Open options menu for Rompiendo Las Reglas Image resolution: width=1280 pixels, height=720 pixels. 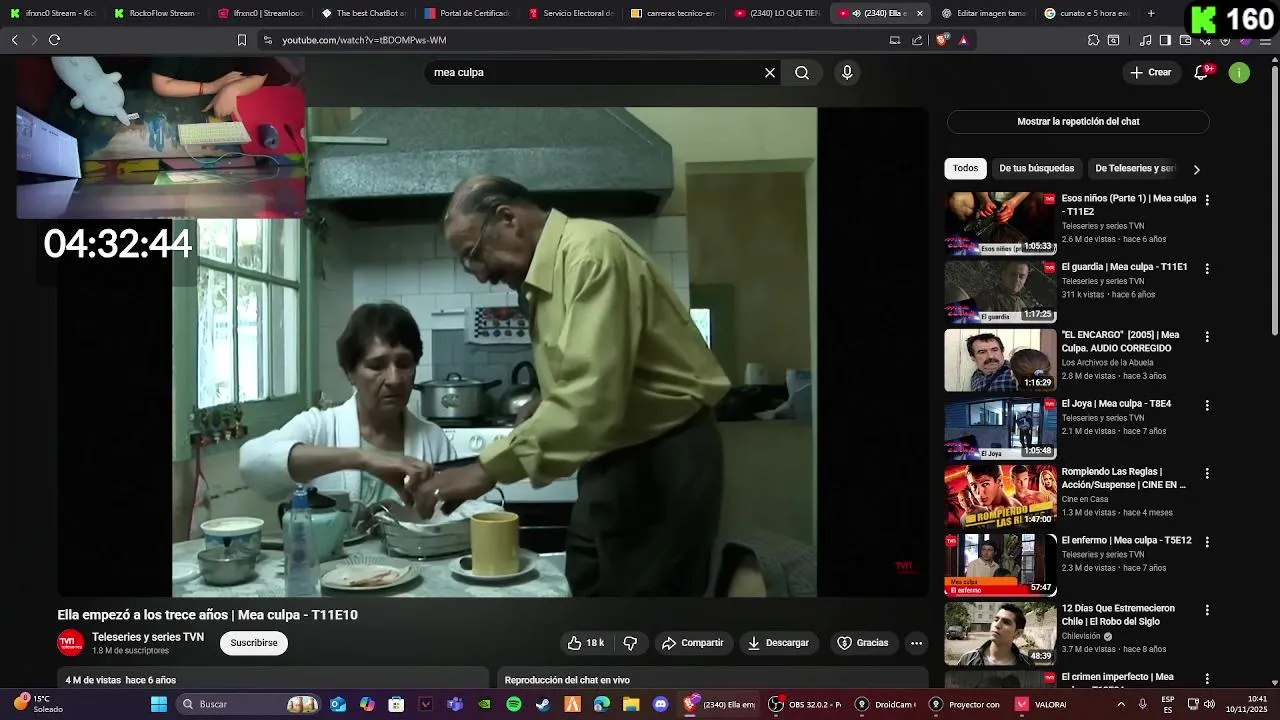(x=1207, y=473)
